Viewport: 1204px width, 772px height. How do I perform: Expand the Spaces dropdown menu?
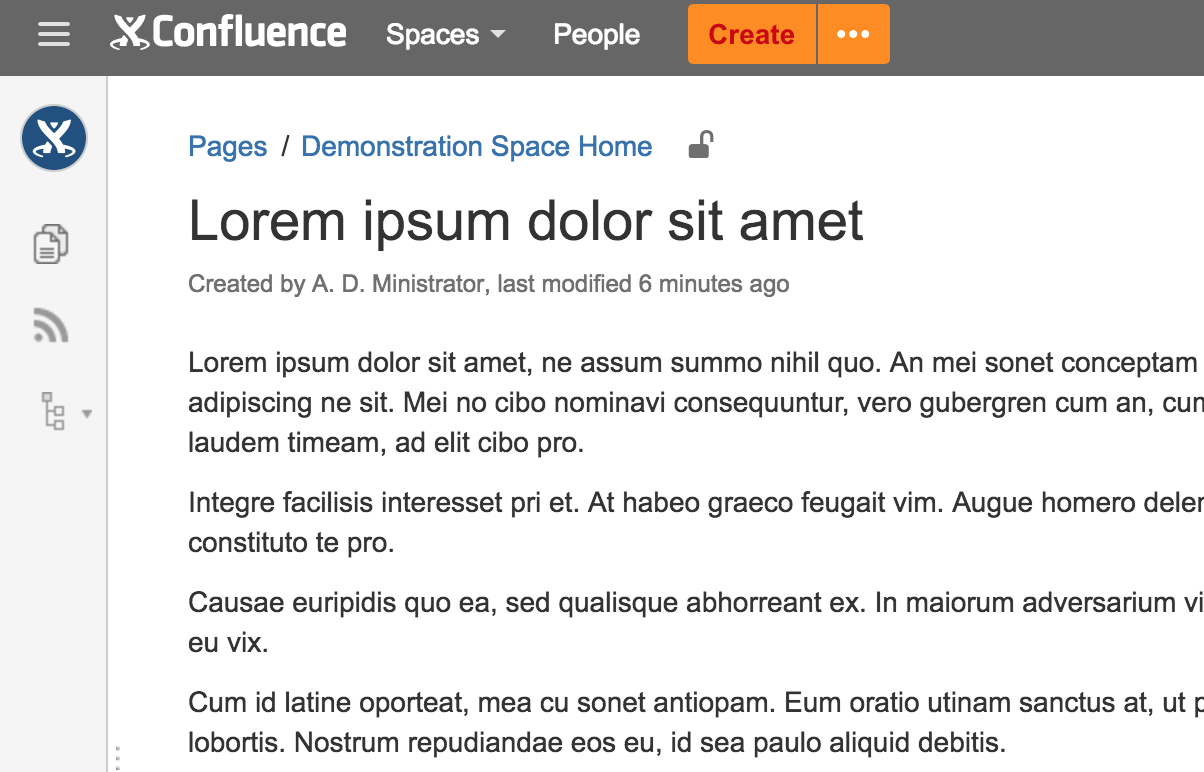click(x=445, y=35)
